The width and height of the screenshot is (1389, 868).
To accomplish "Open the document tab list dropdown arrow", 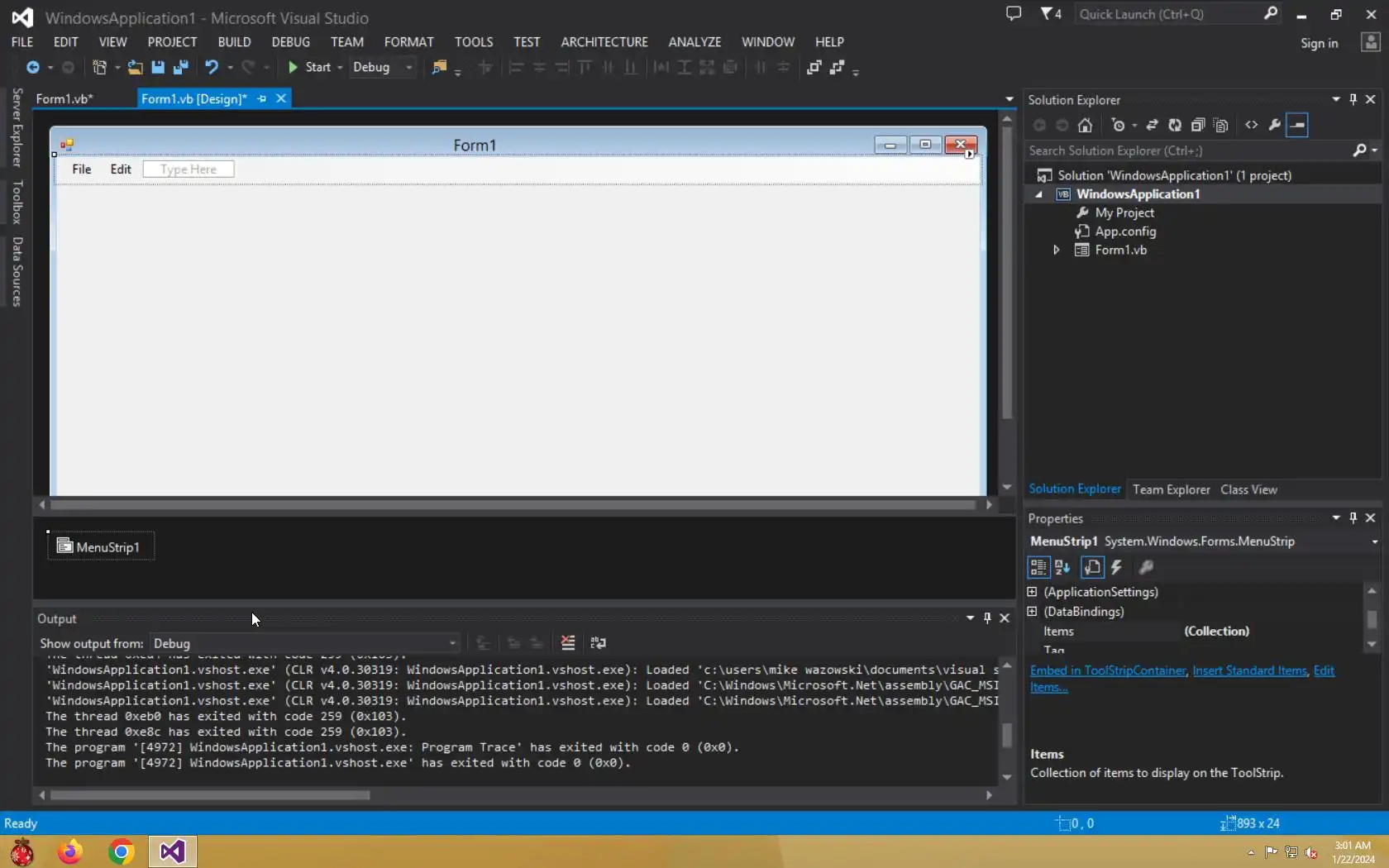I will pos(1010,99).
